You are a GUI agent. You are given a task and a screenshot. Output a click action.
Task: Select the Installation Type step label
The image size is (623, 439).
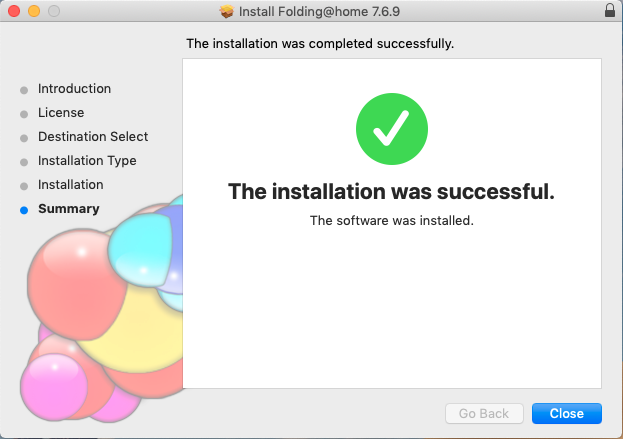tap(87, 161)
